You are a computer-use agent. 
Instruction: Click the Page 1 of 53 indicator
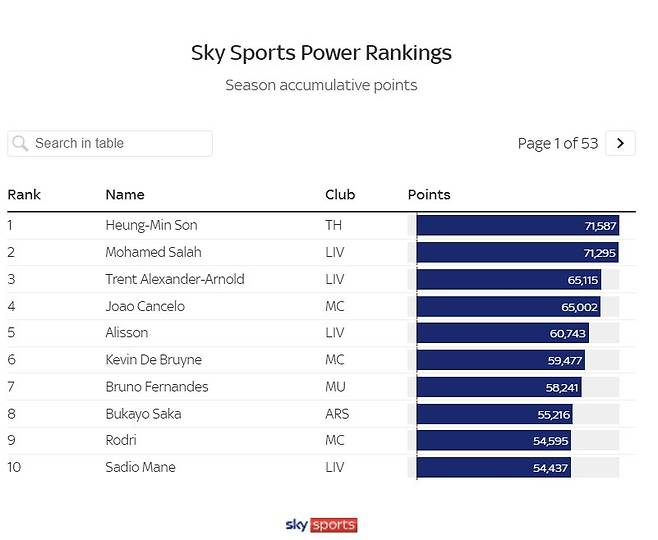pos(557,143)
